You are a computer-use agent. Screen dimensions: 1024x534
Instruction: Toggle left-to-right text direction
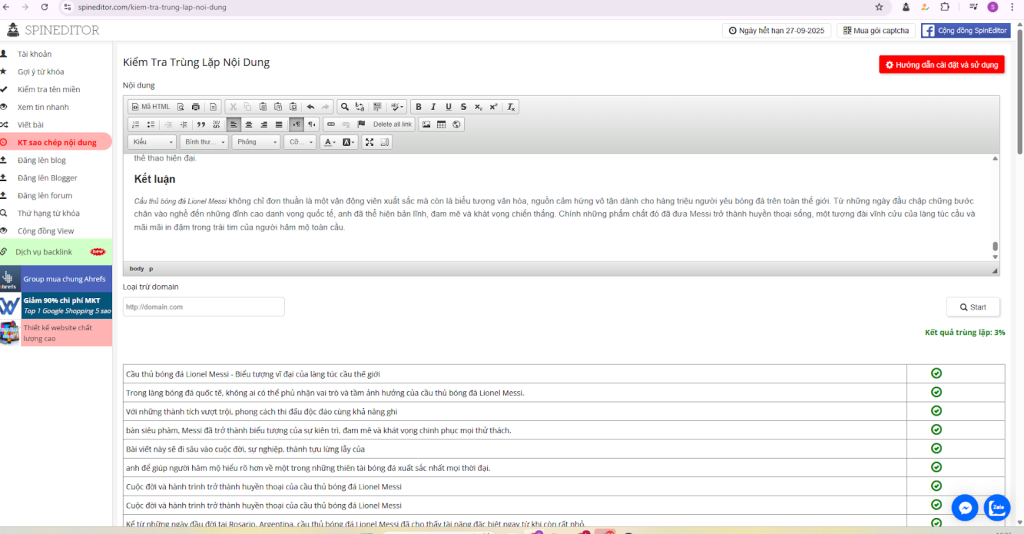[296, 124]
